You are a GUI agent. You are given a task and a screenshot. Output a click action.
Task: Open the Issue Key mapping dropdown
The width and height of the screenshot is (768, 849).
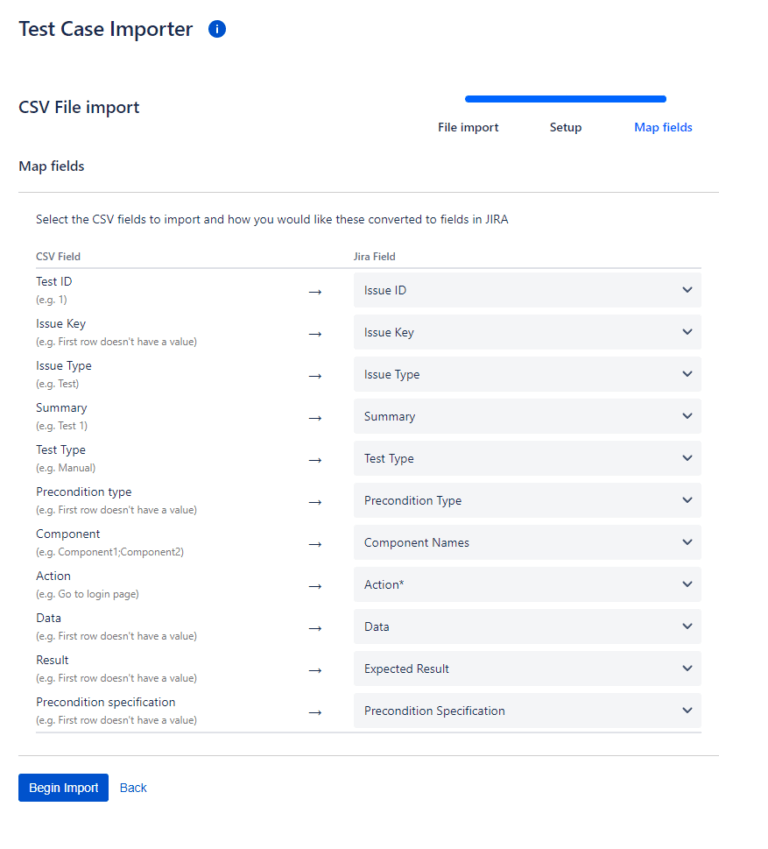point(528,332)
